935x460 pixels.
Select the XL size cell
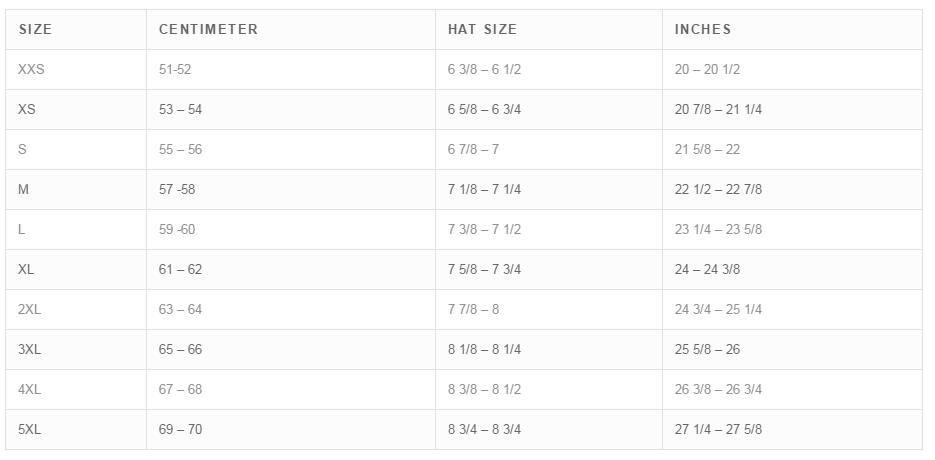coord(27,270)
